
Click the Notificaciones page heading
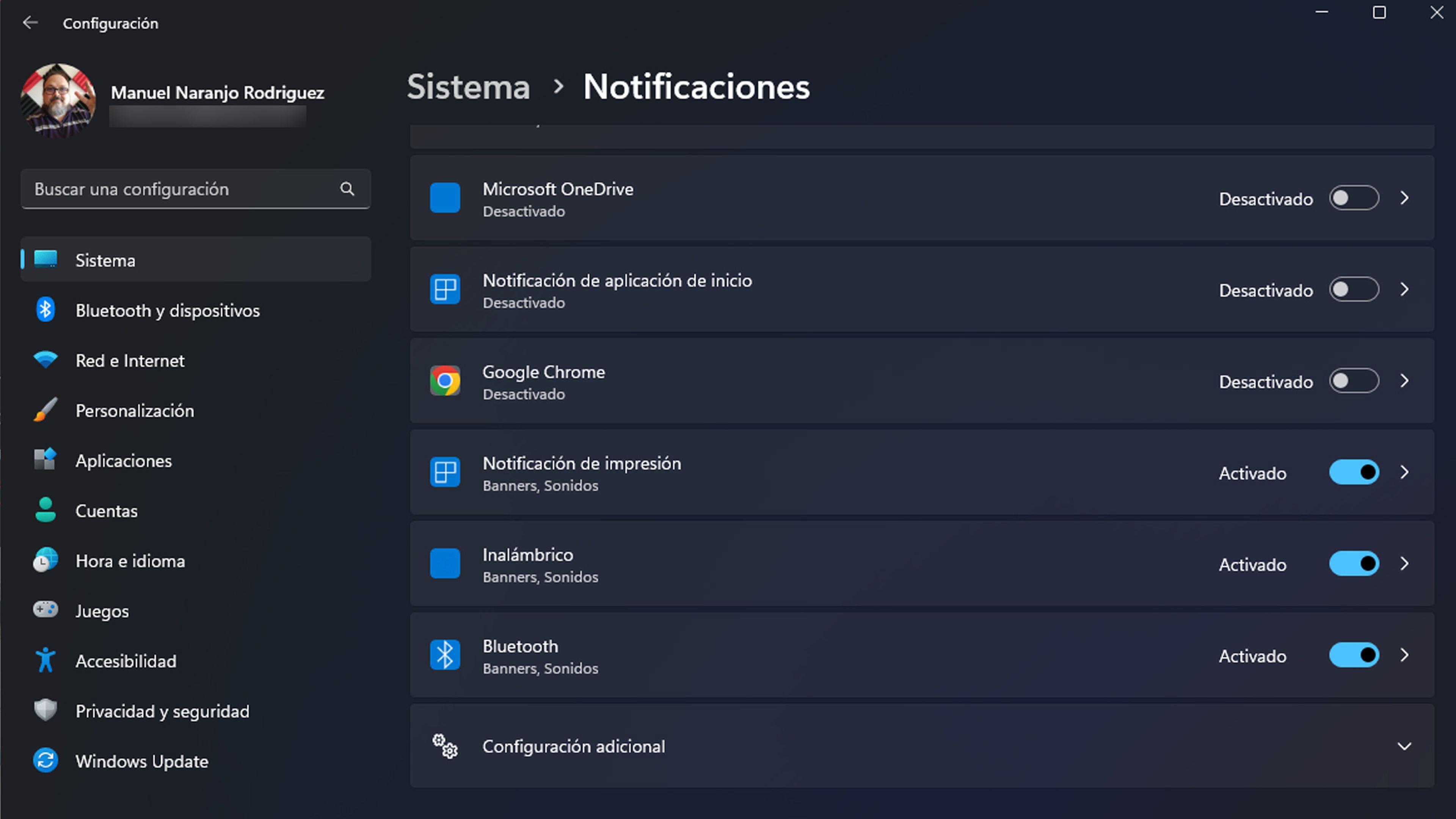click(x=697, y=87)
